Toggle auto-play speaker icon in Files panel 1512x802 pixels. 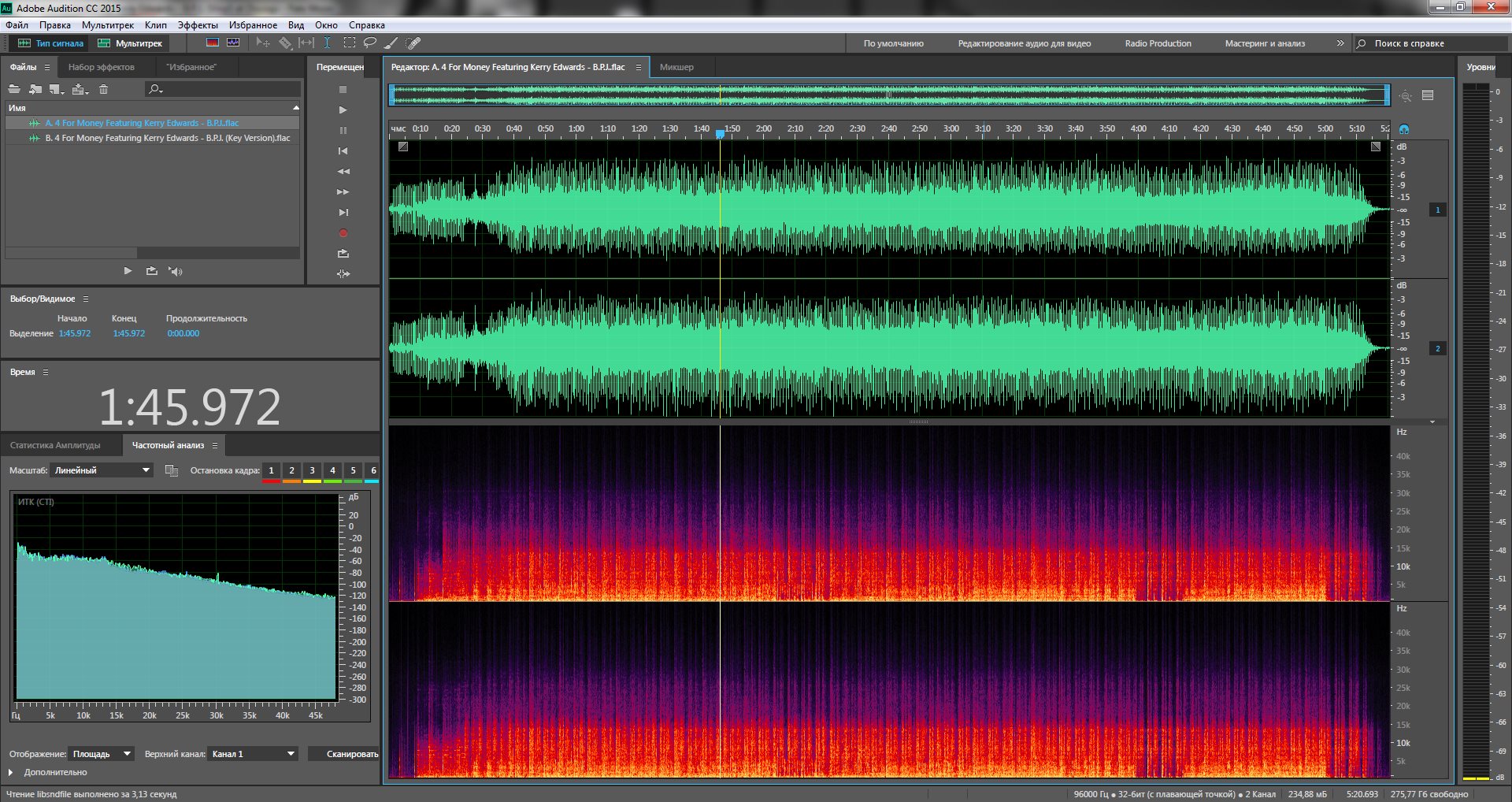(176, 271)
